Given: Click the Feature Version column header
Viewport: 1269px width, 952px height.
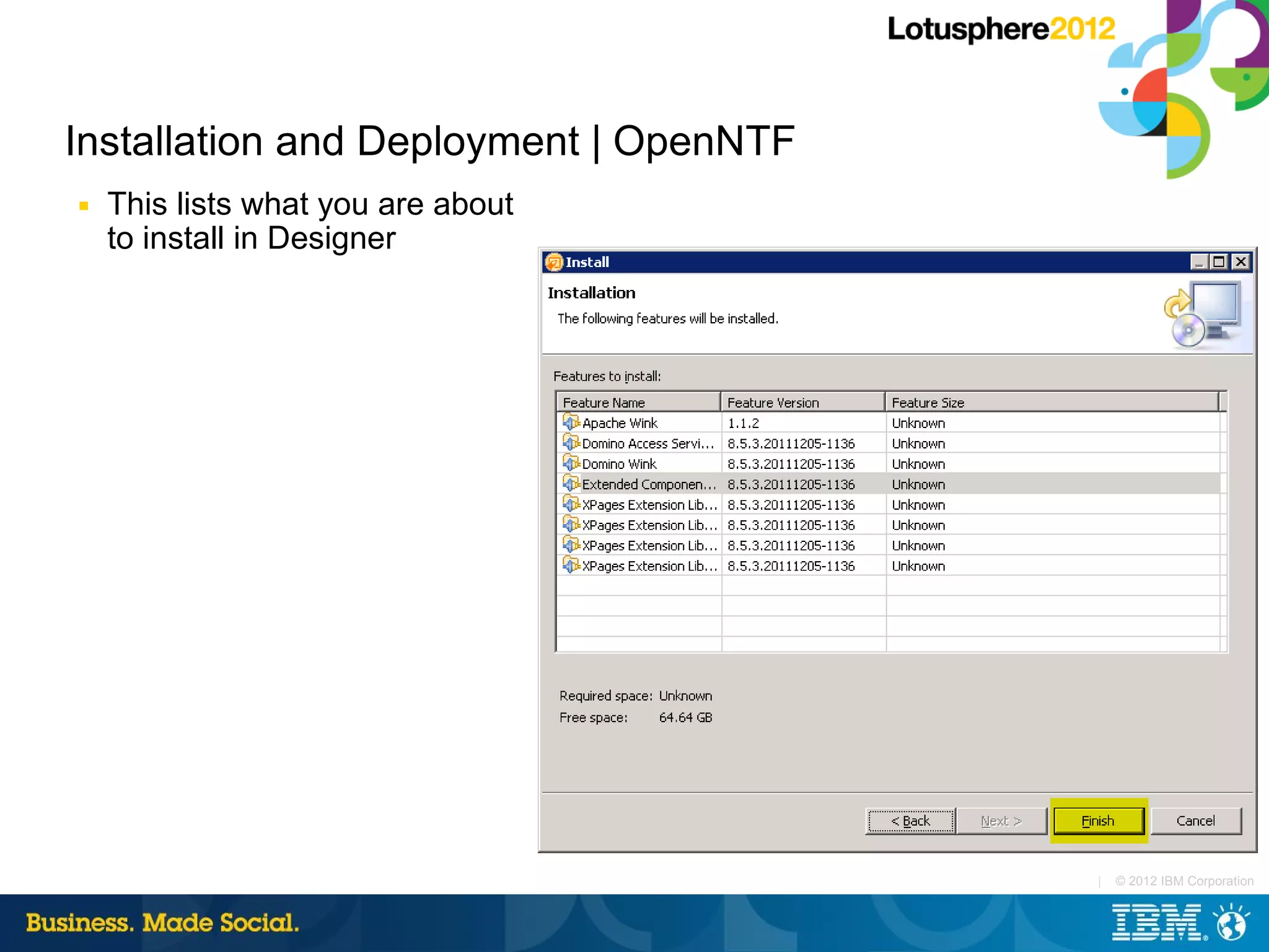Looking at the screenshot, I should pyautogui.click(x=803, y=403).
